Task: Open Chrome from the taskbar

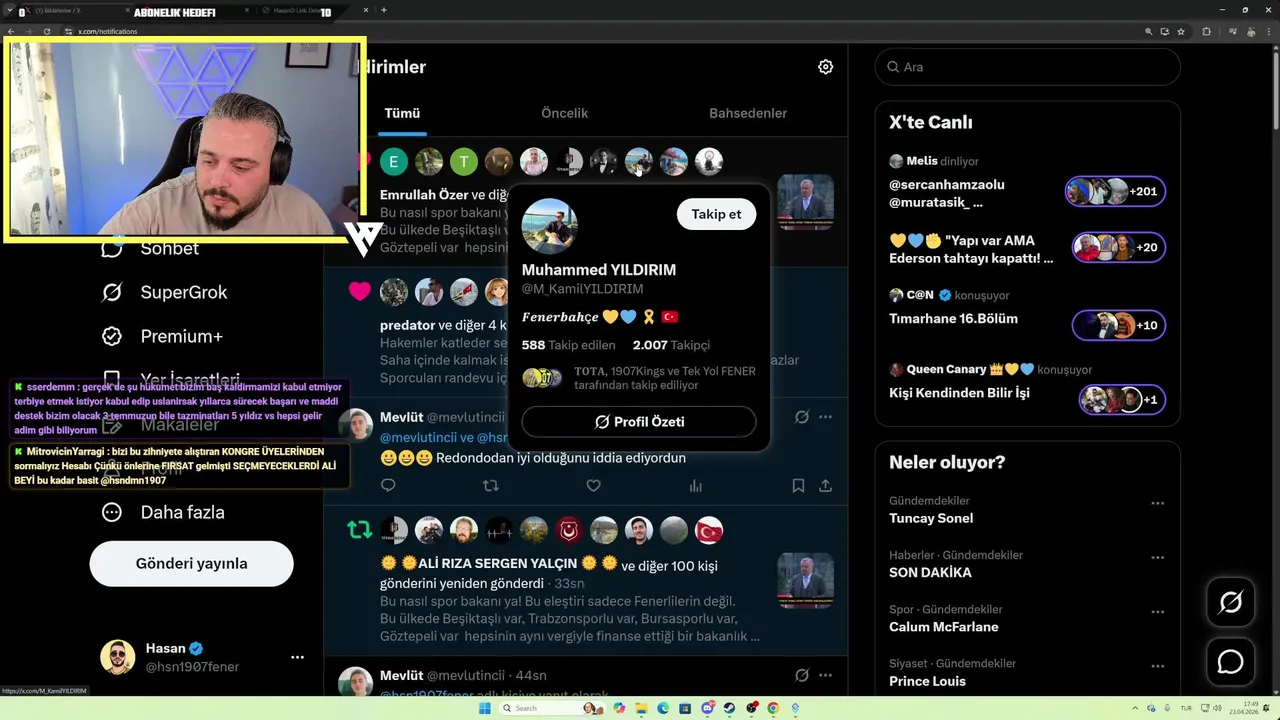Action: tap(773, 708)
